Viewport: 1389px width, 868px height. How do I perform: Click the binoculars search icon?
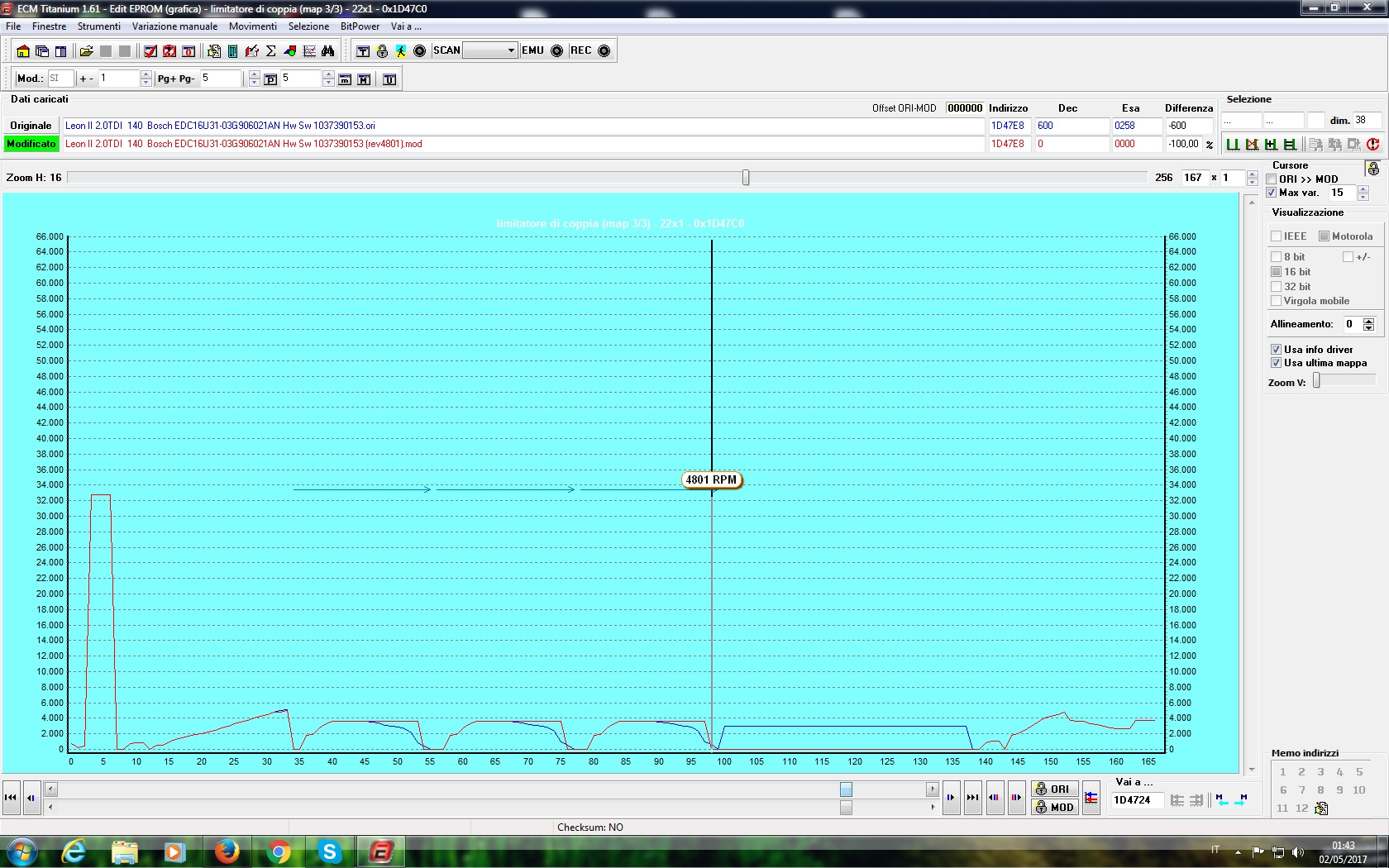pyautogui.click(x=328, y=51)
